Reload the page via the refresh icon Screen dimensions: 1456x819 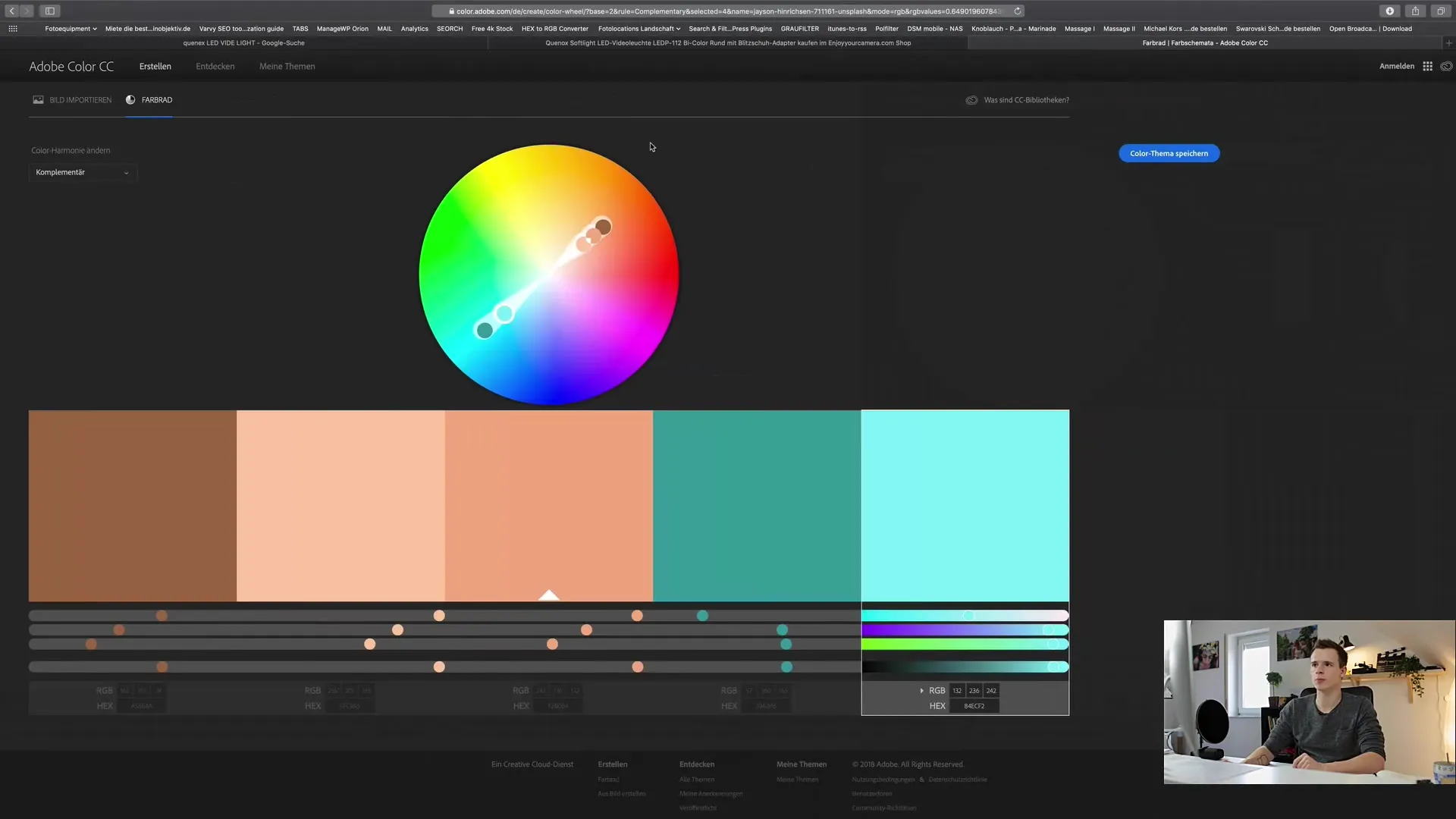1018,11
